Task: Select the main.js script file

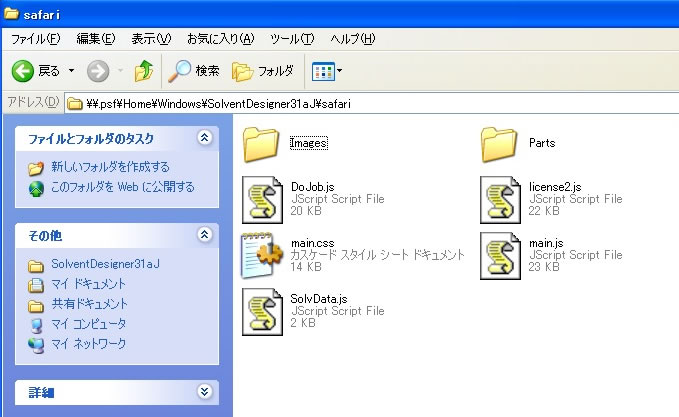Action: pyautogui.click(x=499, y=254)
